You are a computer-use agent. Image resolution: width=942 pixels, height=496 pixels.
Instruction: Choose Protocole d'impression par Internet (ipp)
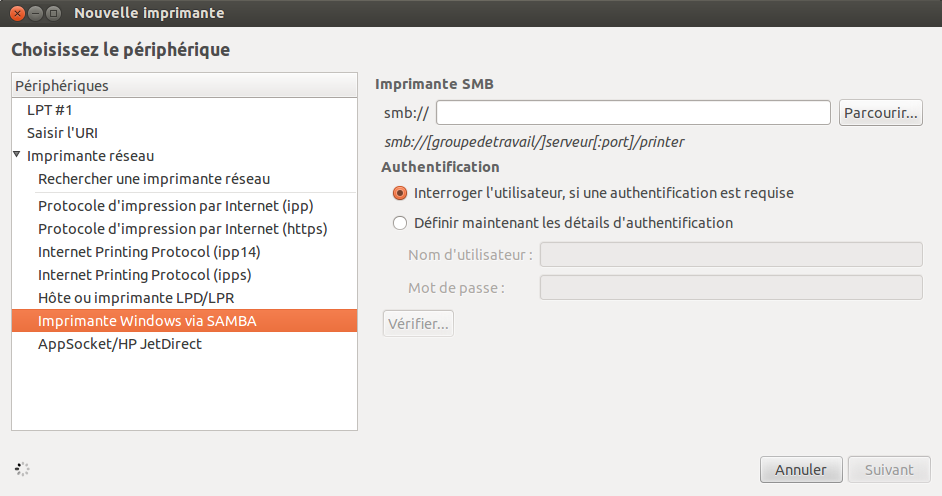tap(184, 206)
